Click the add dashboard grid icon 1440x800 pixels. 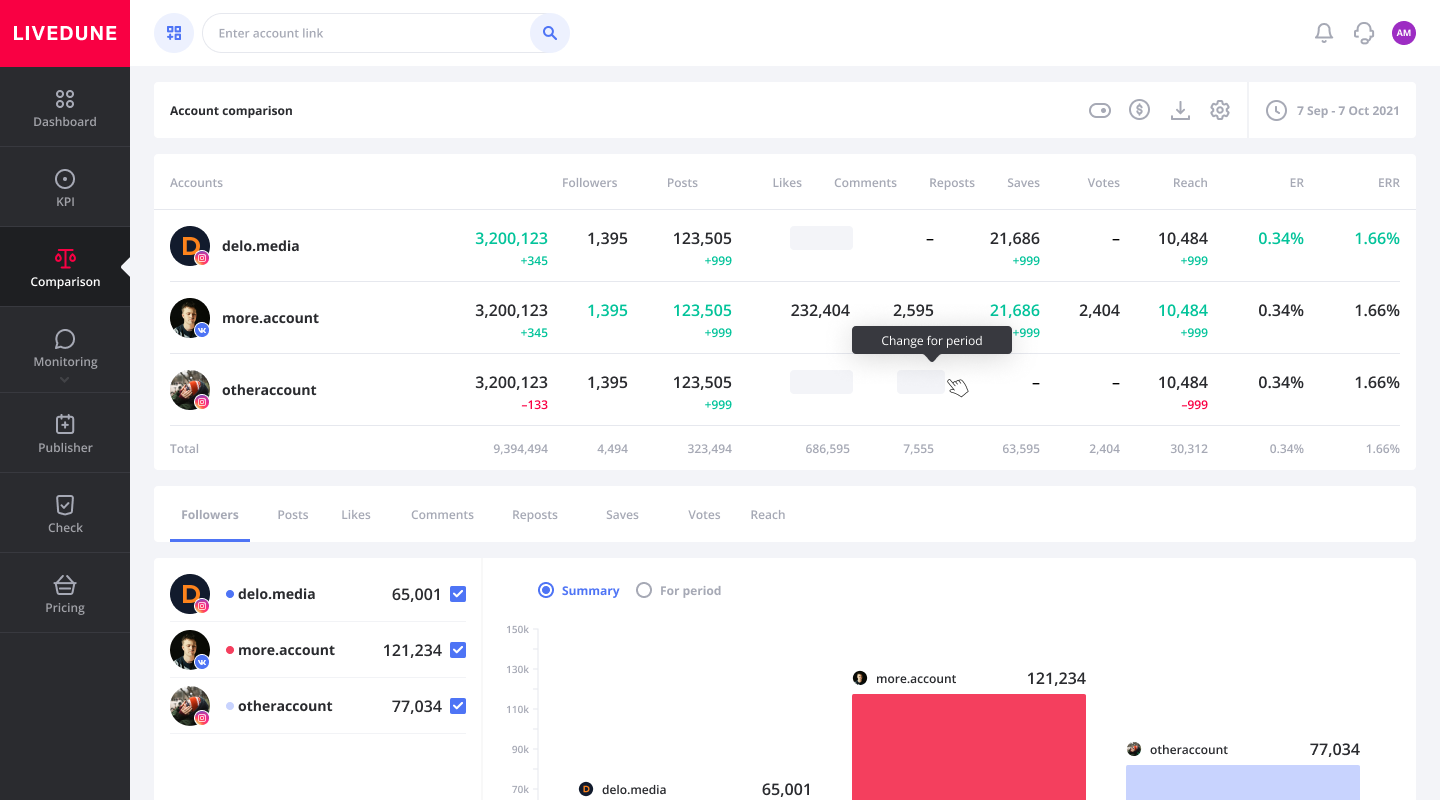174,33
